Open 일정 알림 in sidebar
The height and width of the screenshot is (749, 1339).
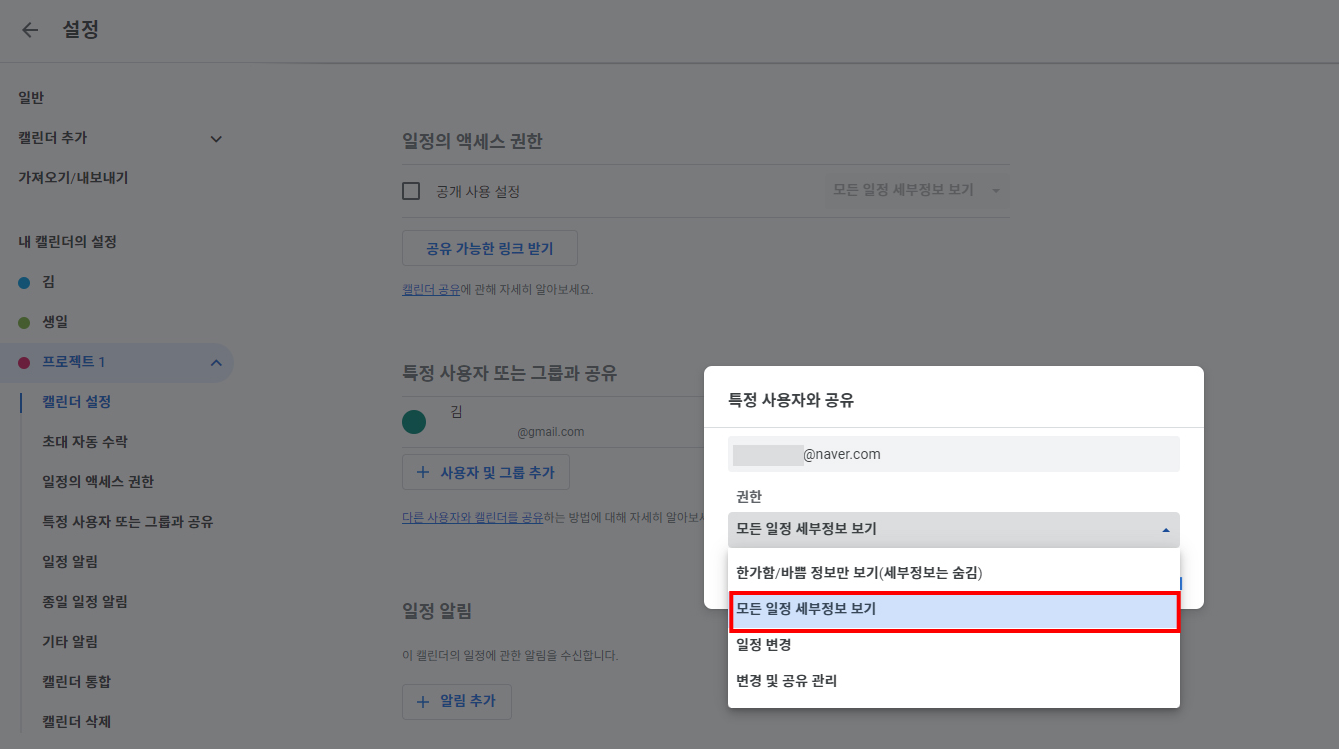(x=70, y=562)
